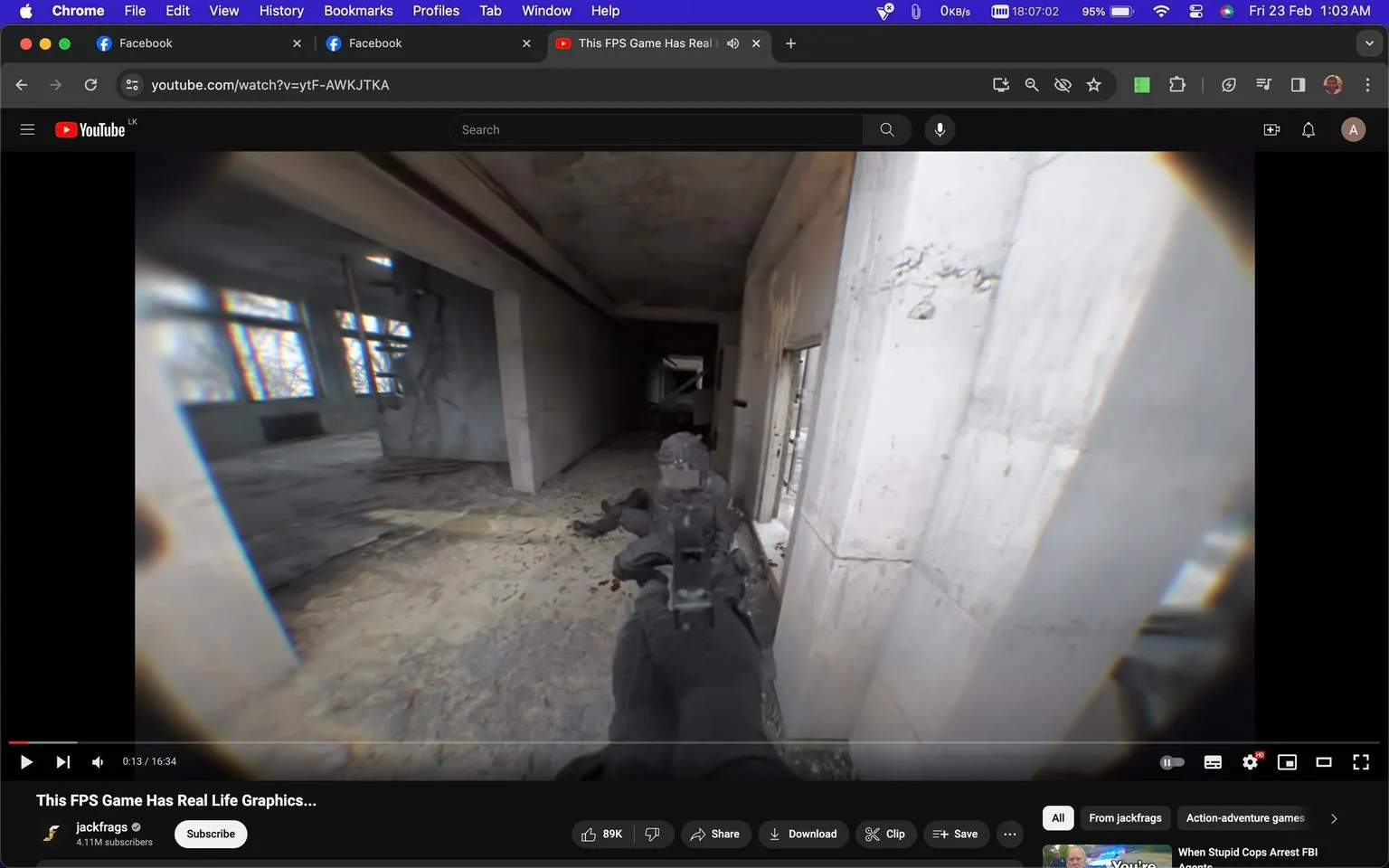Mute the video player volume

(x=98, y=762)
